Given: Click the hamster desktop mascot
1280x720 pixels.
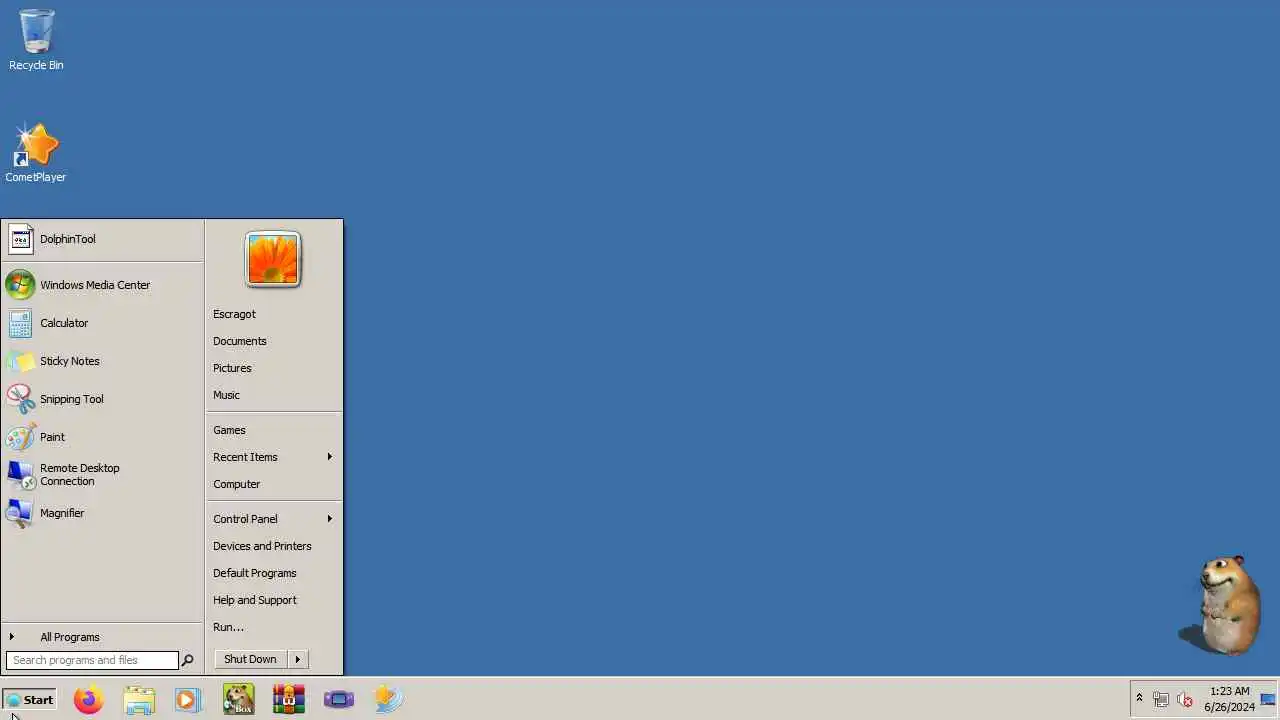Looking at the screenshot, I should (1221, 605).
